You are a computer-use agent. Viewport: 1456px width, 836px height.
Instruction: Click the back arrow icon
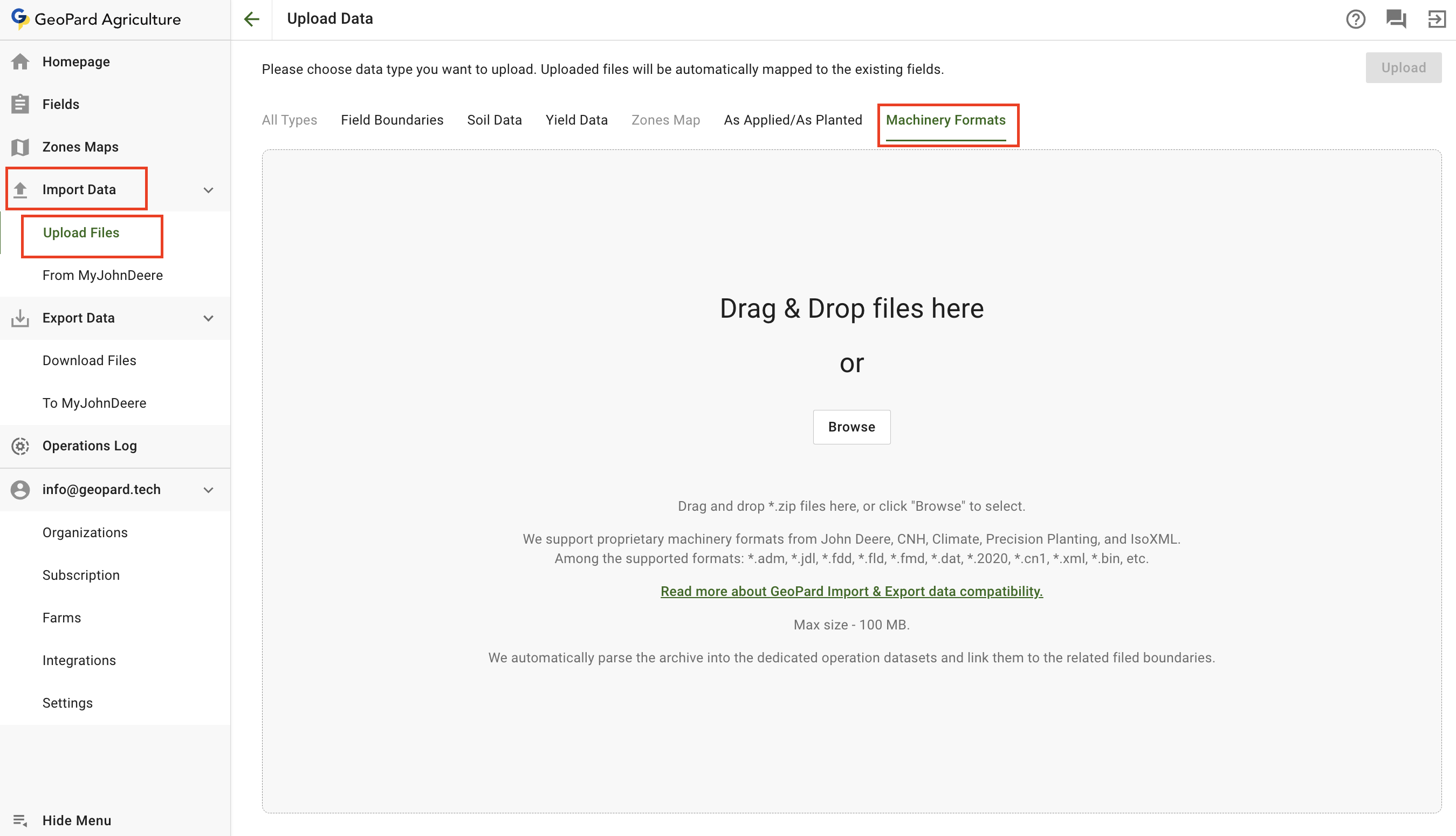(x=251, y=19)
